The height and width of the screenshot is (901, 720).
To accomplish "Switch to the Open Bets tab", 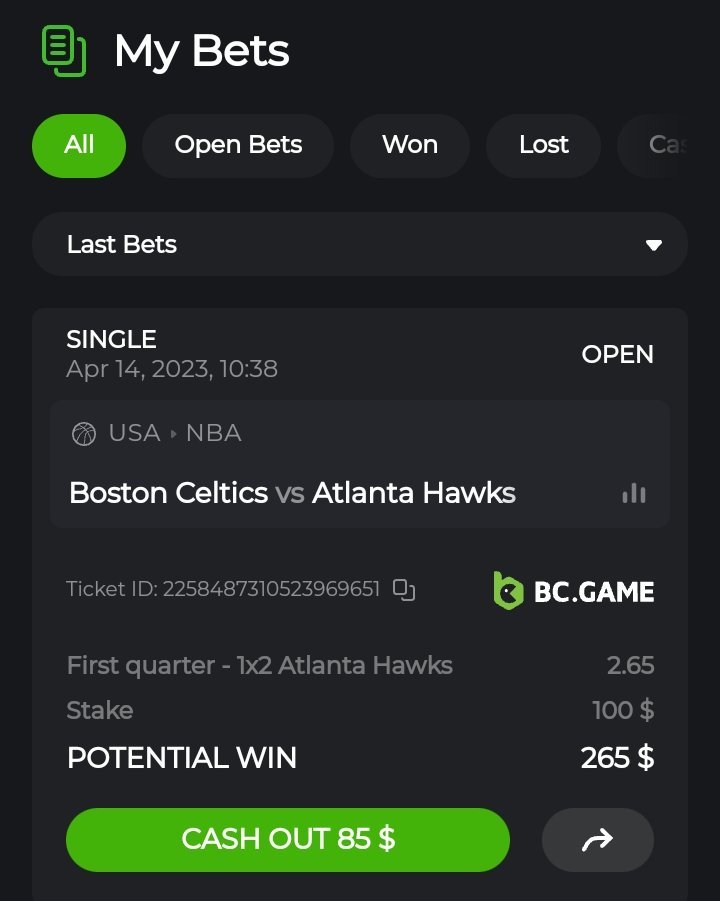I will pos(238,145).
